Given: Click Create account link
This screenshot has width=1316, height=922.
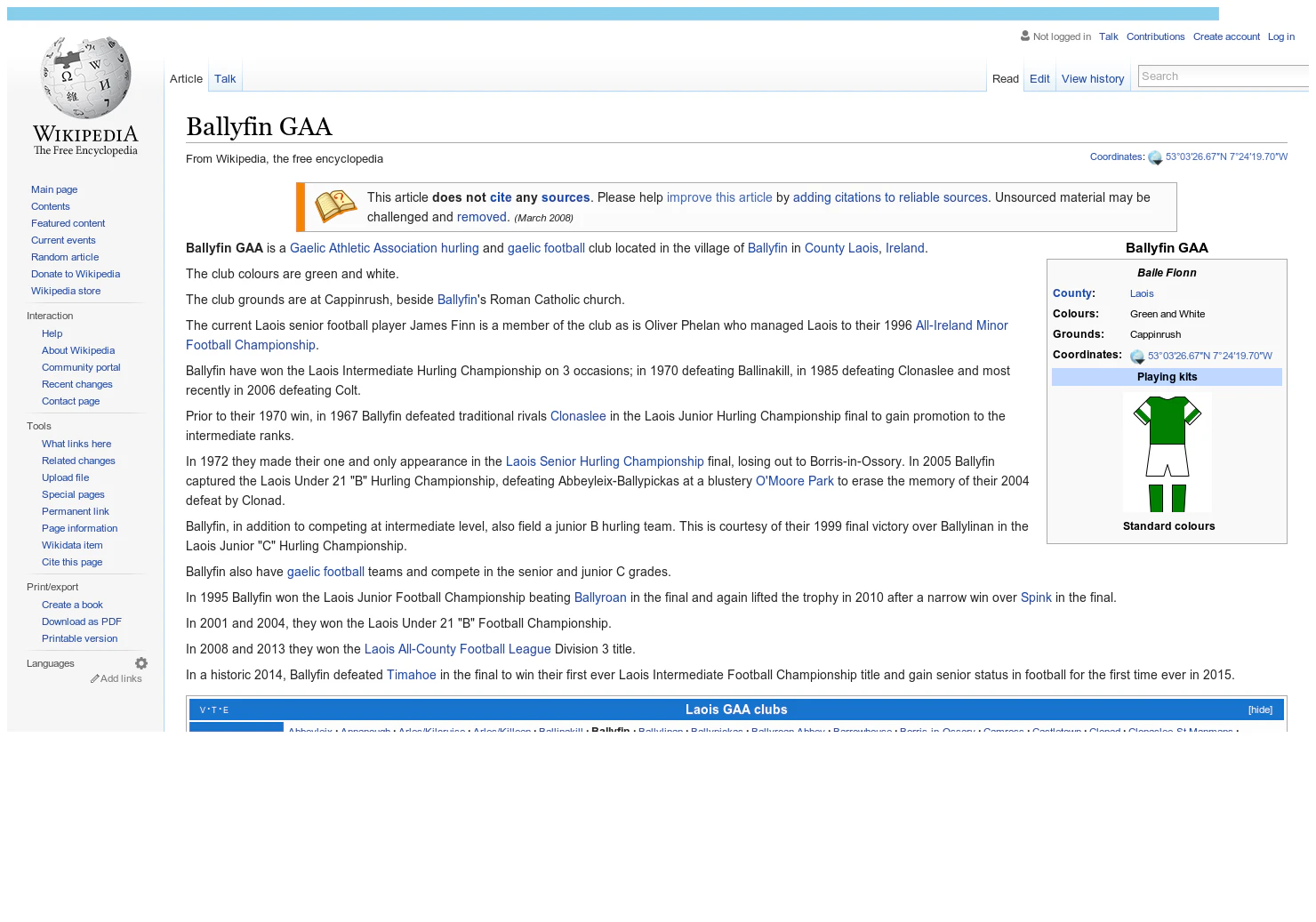Looking at the screenshot, I should pyautogui.click(x=1226, y=36).
